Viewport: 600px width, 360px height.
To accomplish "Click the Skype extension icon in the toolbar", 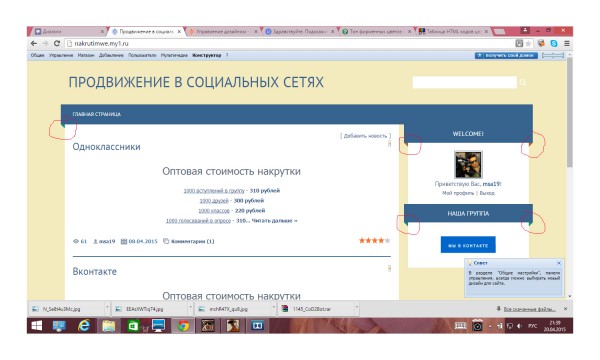I will [x=554, y=44].
